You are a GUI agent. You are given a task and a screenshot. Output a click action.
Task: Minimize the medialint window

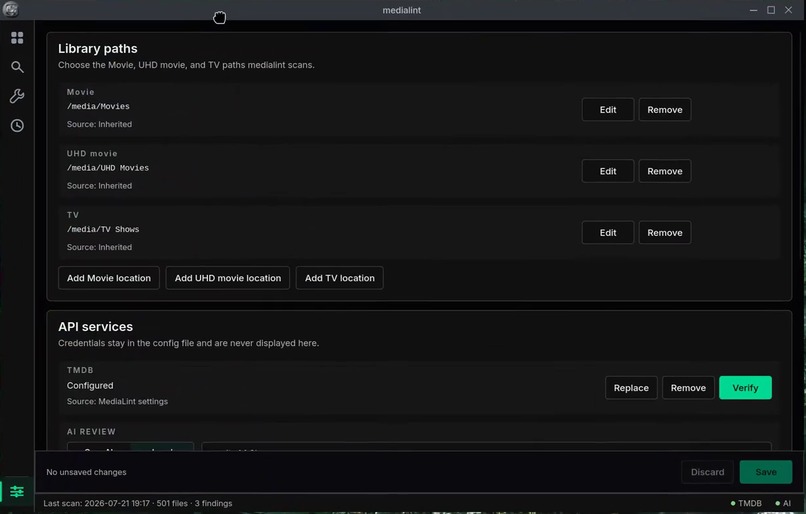click(x=754, y=10)
